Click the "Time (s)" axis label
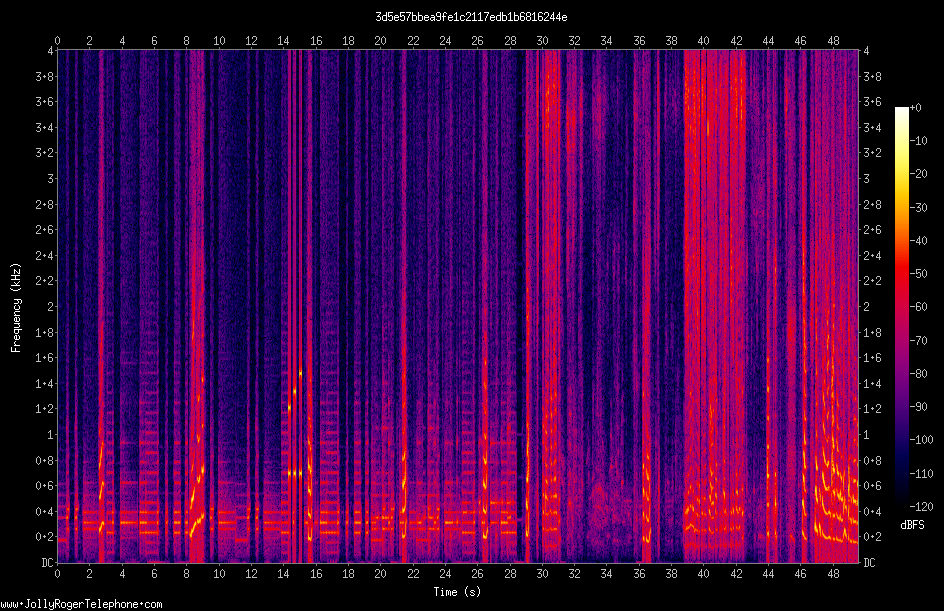This screenshot has width=944, height=611. point(457,592)
